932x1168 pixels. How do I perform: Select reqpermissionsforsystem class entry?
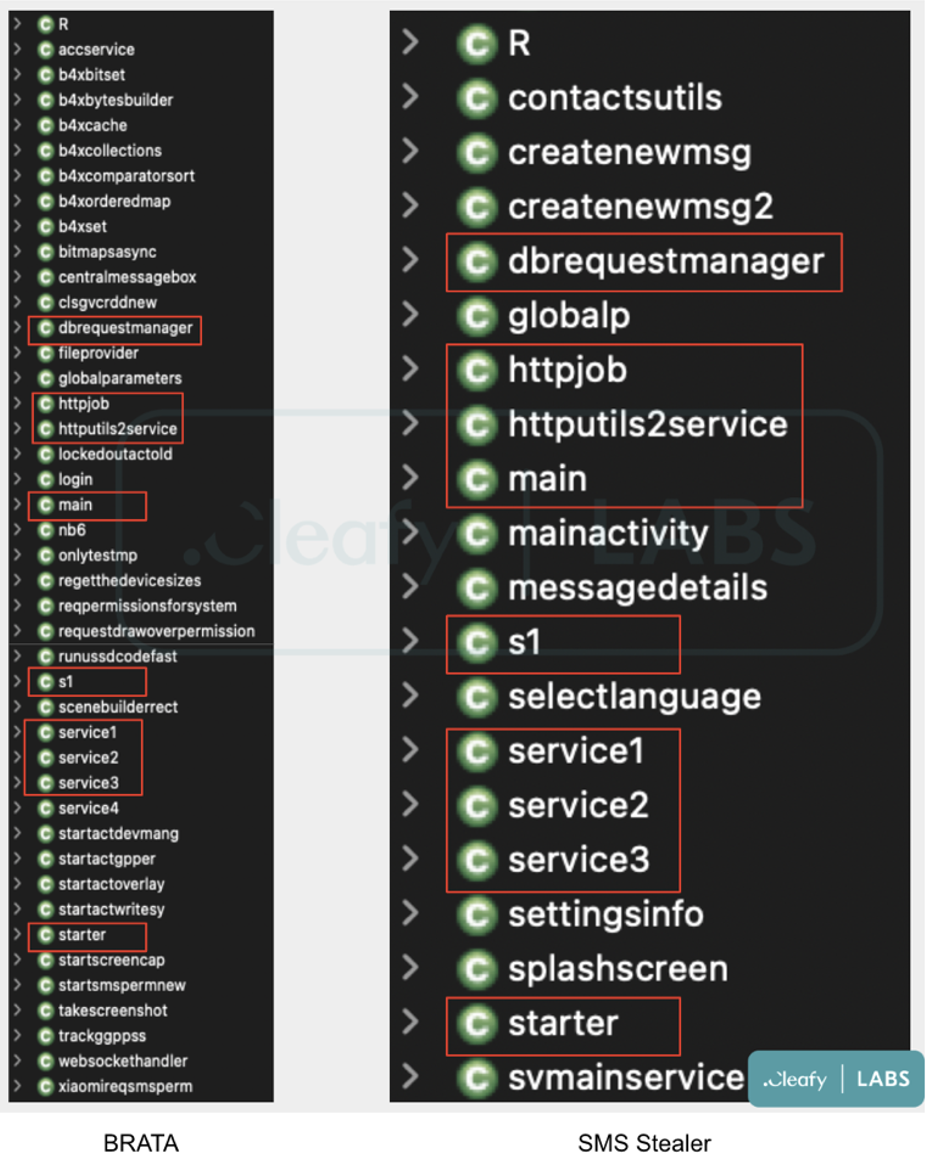[148, 606]
